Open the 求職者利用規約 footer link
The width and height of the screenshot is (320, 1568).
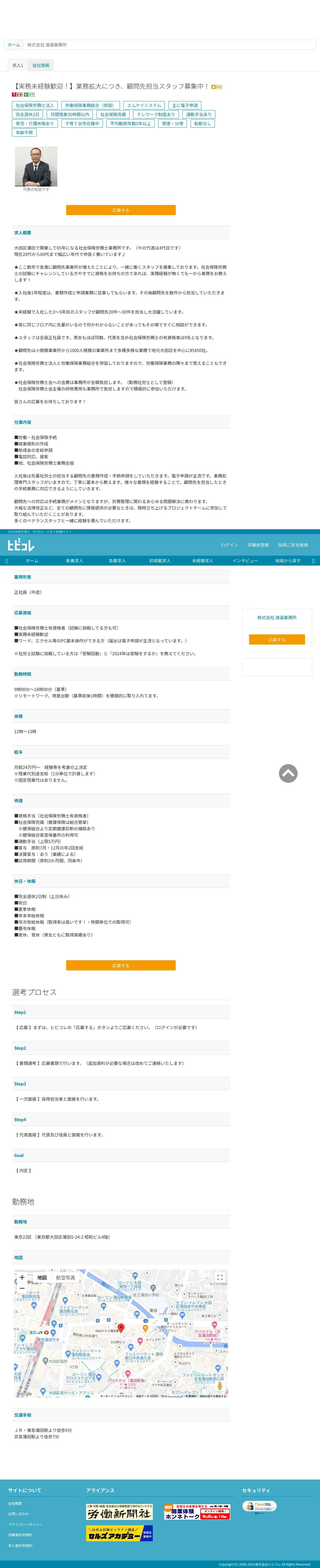(x=20, y=1535)
